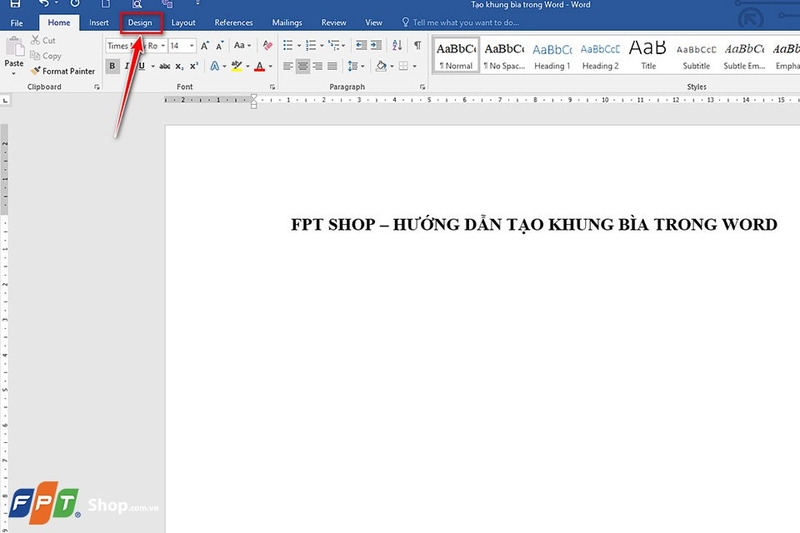
Task: Click the Tell me what you want field
Action: (461, 22)
